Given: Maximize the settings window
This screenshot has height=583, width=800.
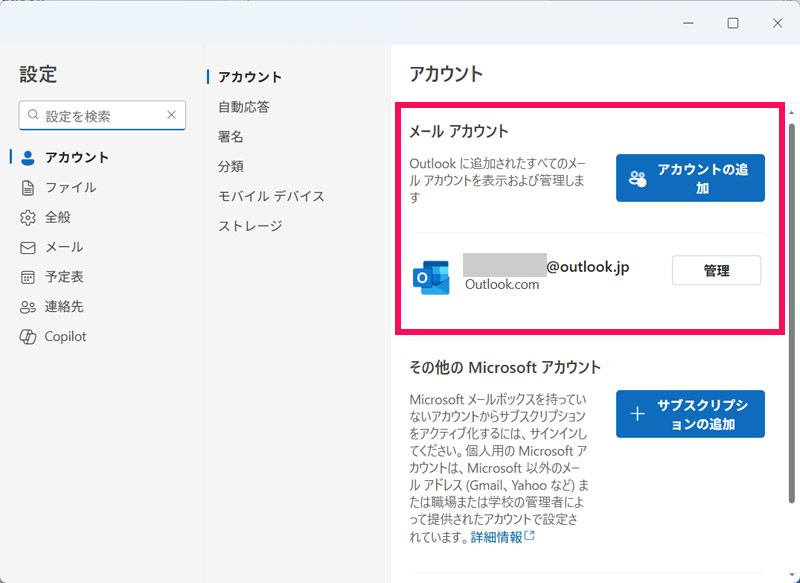Looking at the screenshot, I should tap(733, 23).
